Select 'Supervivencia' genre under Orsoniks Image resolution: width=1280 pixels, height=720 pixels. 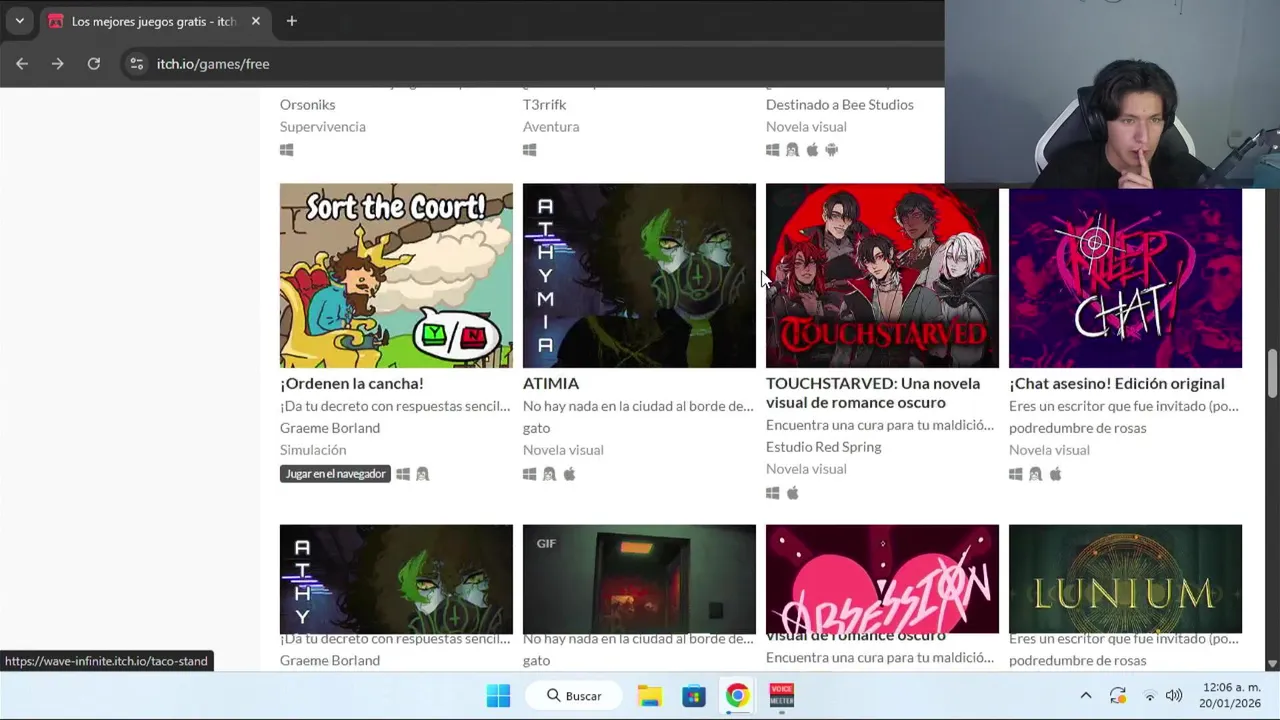pyautogui.click(x=323, y=126)
